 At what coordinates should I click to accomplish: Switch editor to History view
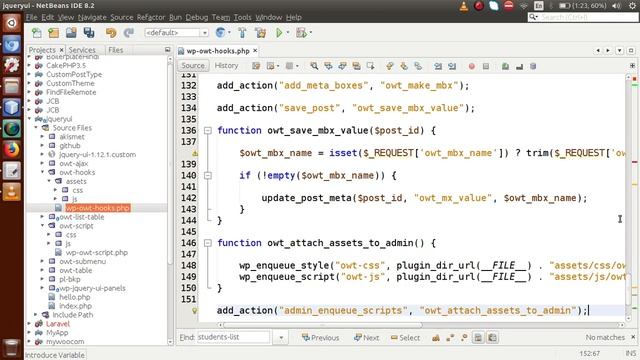(226, 66)
